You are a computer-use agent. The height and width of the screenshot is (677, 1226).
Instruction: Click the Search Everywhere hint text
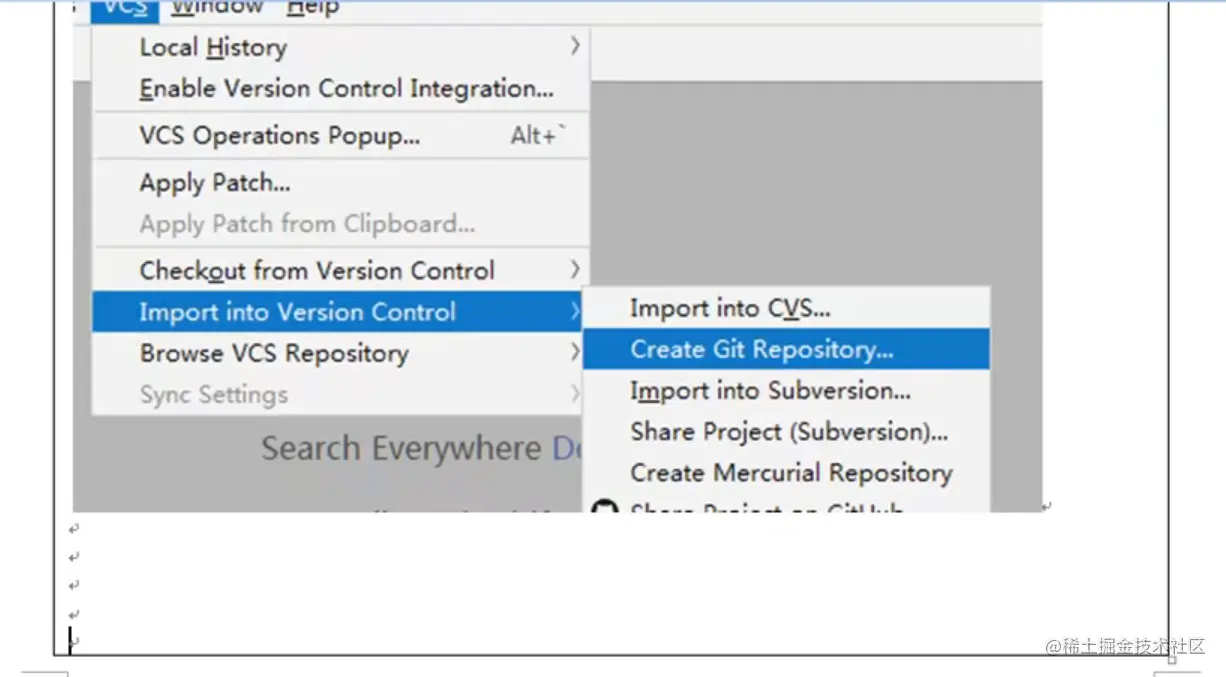[401, 448]
